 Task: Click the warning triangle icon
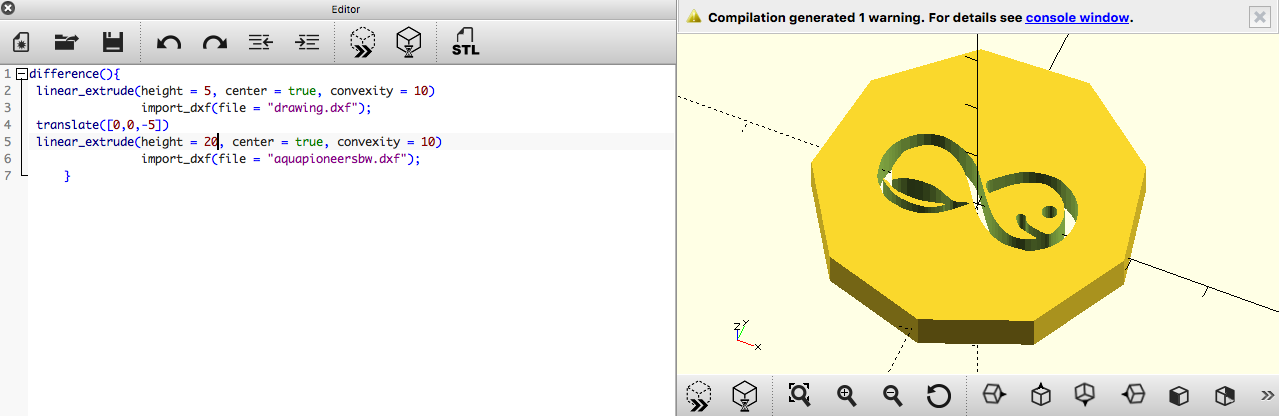693,17
